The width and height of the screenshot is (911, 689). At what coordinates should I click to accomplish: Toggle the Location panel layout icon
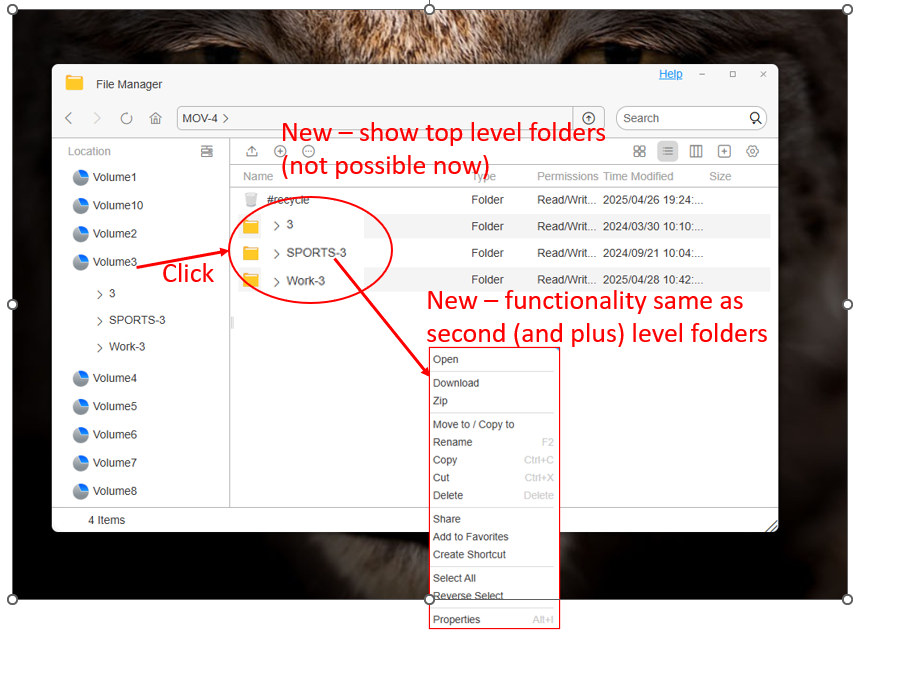pos(206,152)
